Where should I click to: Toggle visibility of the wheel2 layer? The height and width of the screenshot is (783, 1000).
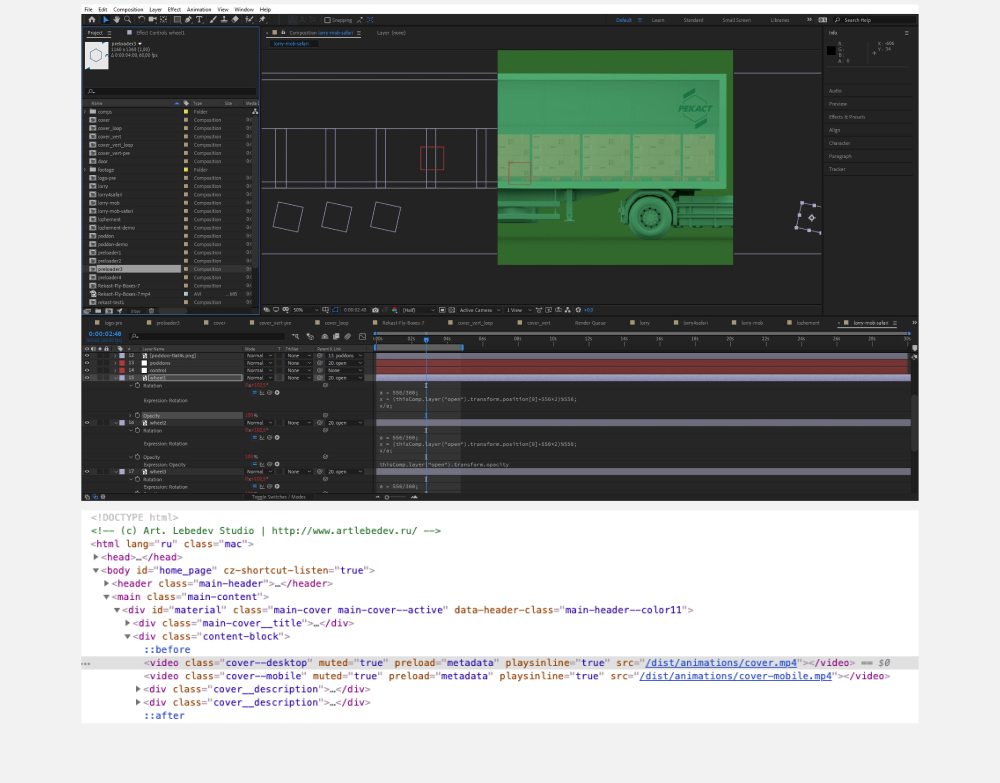87,423
